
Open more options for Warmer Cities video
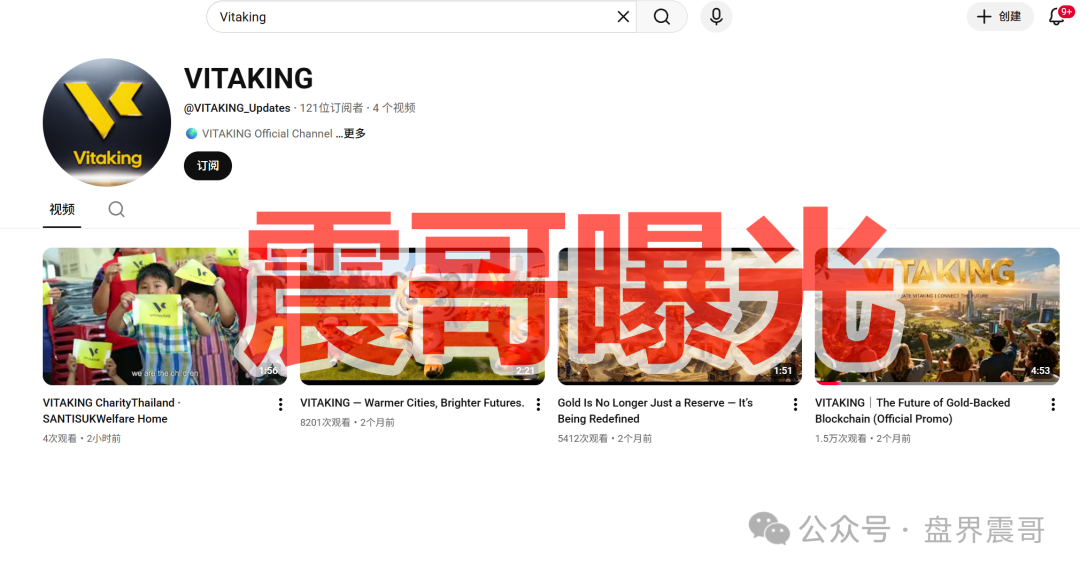point(538,404)
